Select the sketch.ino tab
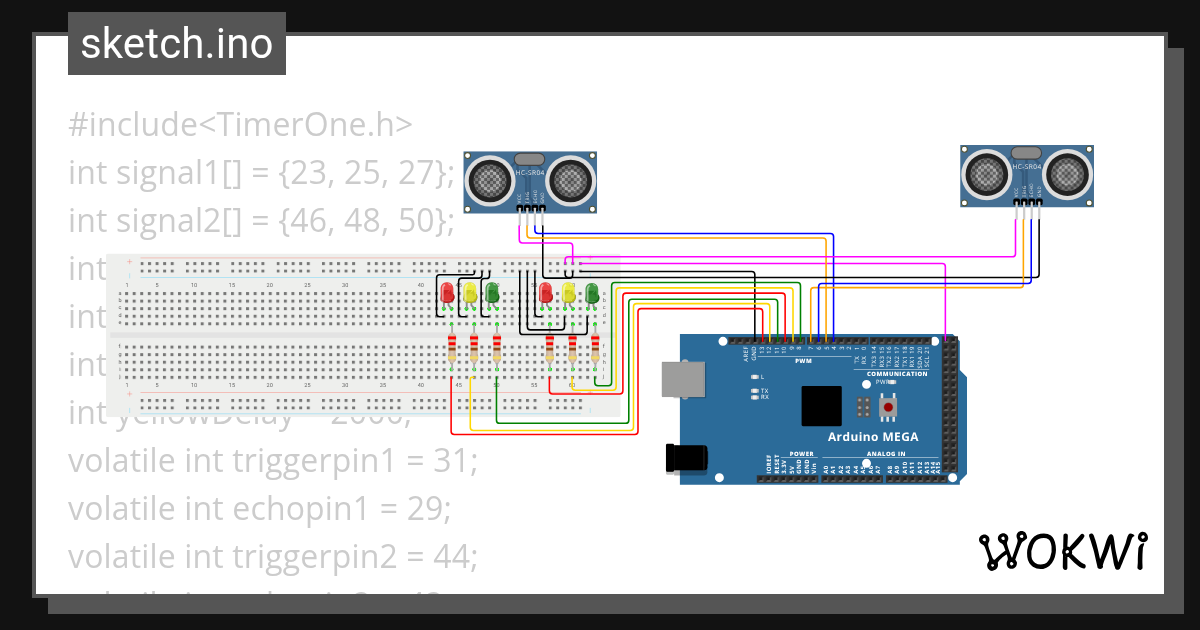This screenshot has height=630, width=1200. click(x=176, y=43)
